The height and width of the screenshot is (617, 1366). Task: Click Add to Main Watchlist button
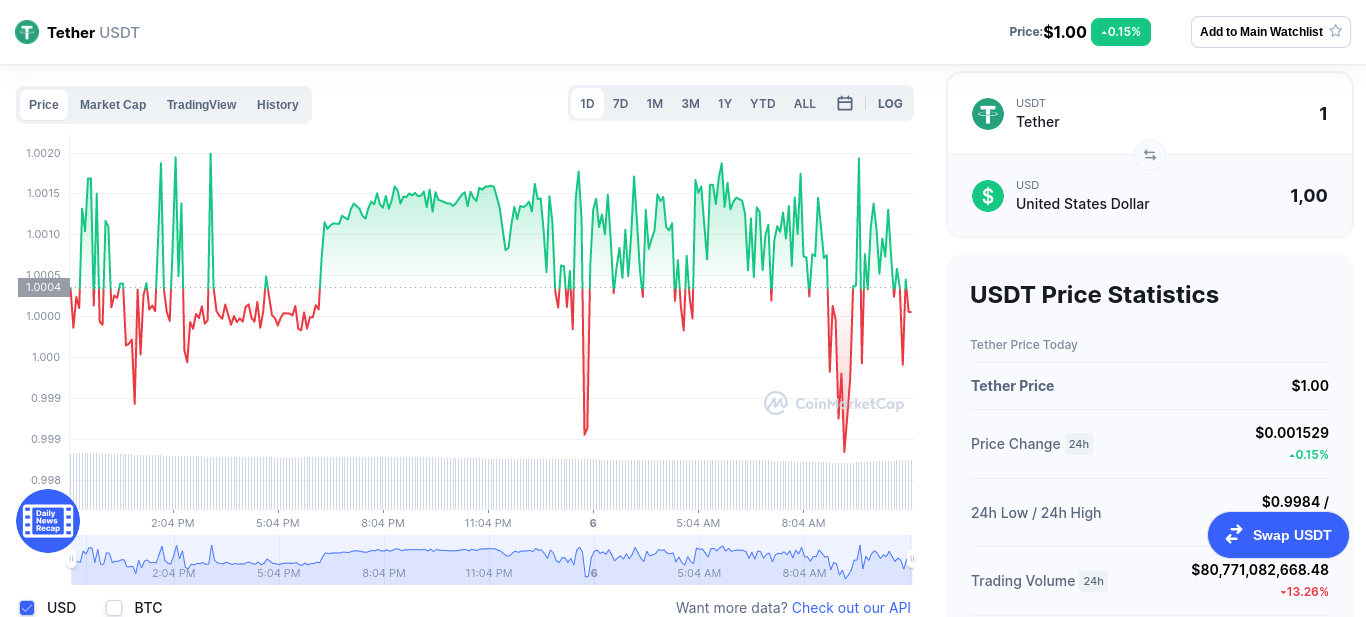(x=1270, y=32)
